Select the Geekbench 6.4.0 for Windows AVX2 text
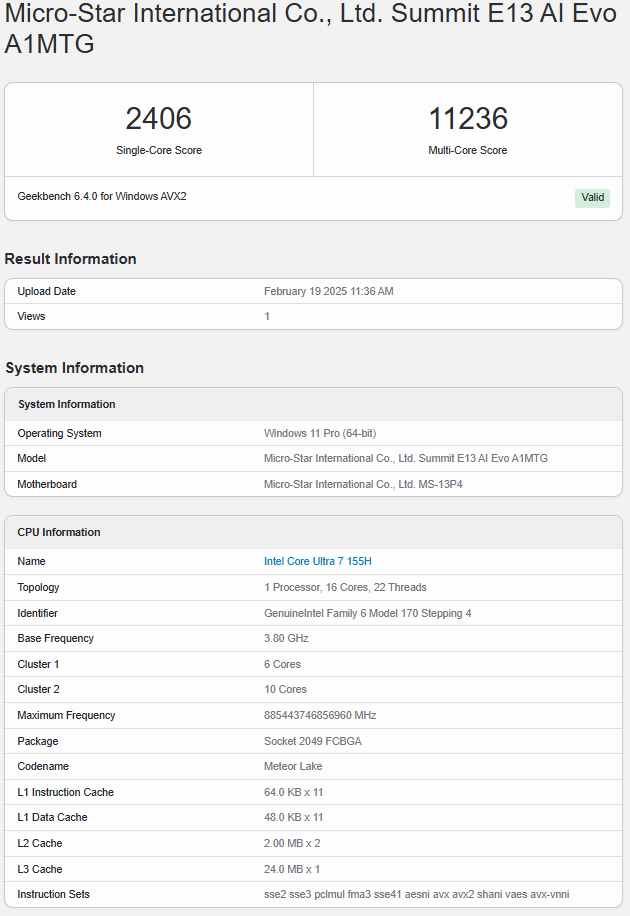This screenshot has width=630, height=916. click(102, 196)
